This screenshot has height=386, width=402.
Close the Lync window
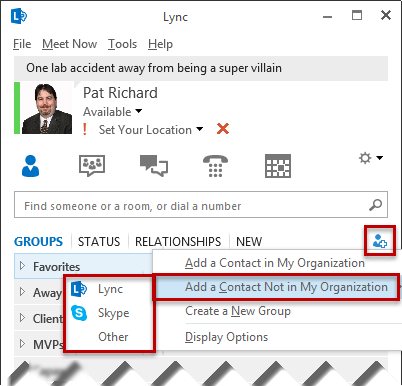click(x=386, y=15)
